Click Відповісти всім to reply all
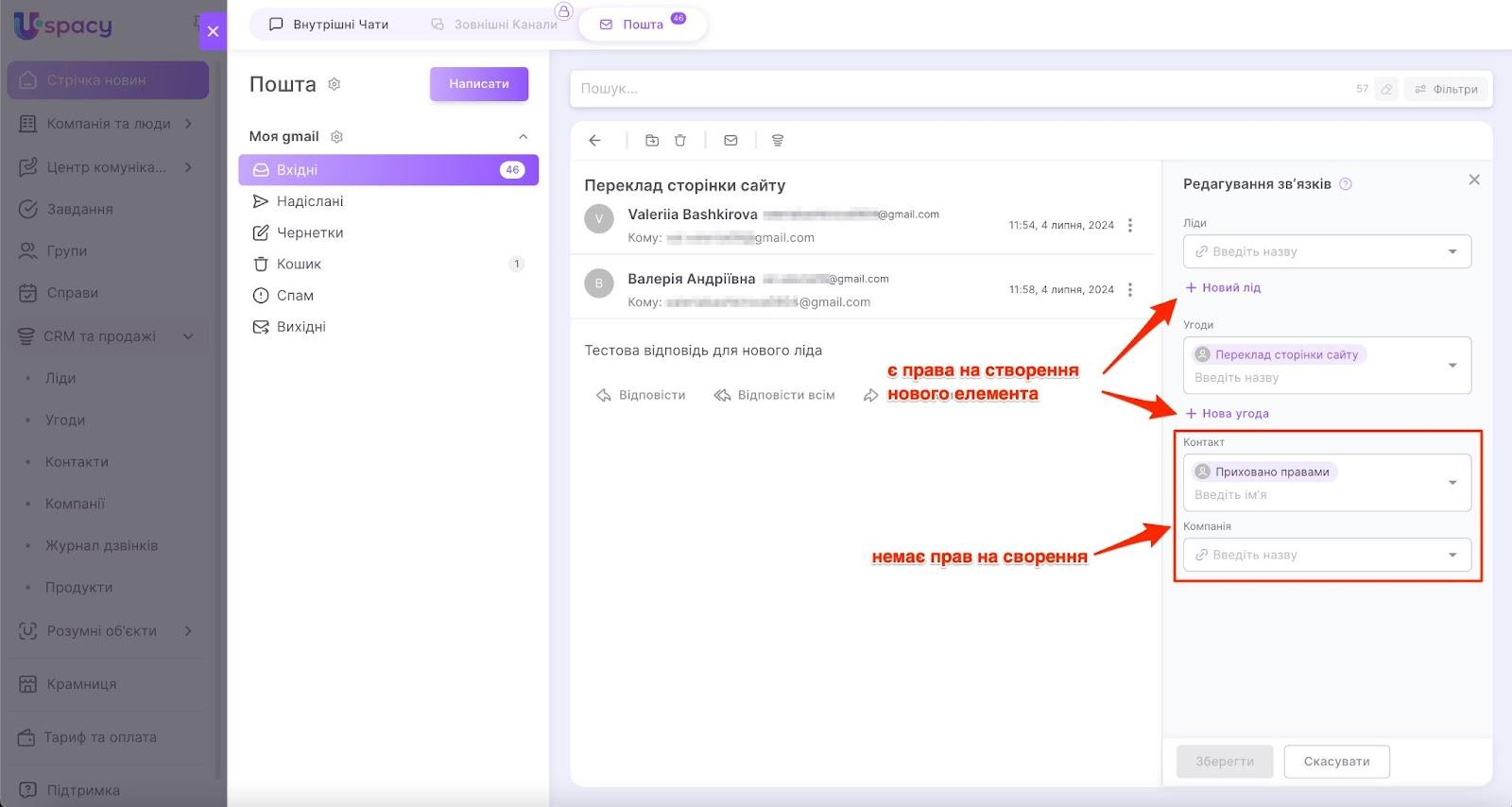The image size is (1512, 807). click(775, 395)
